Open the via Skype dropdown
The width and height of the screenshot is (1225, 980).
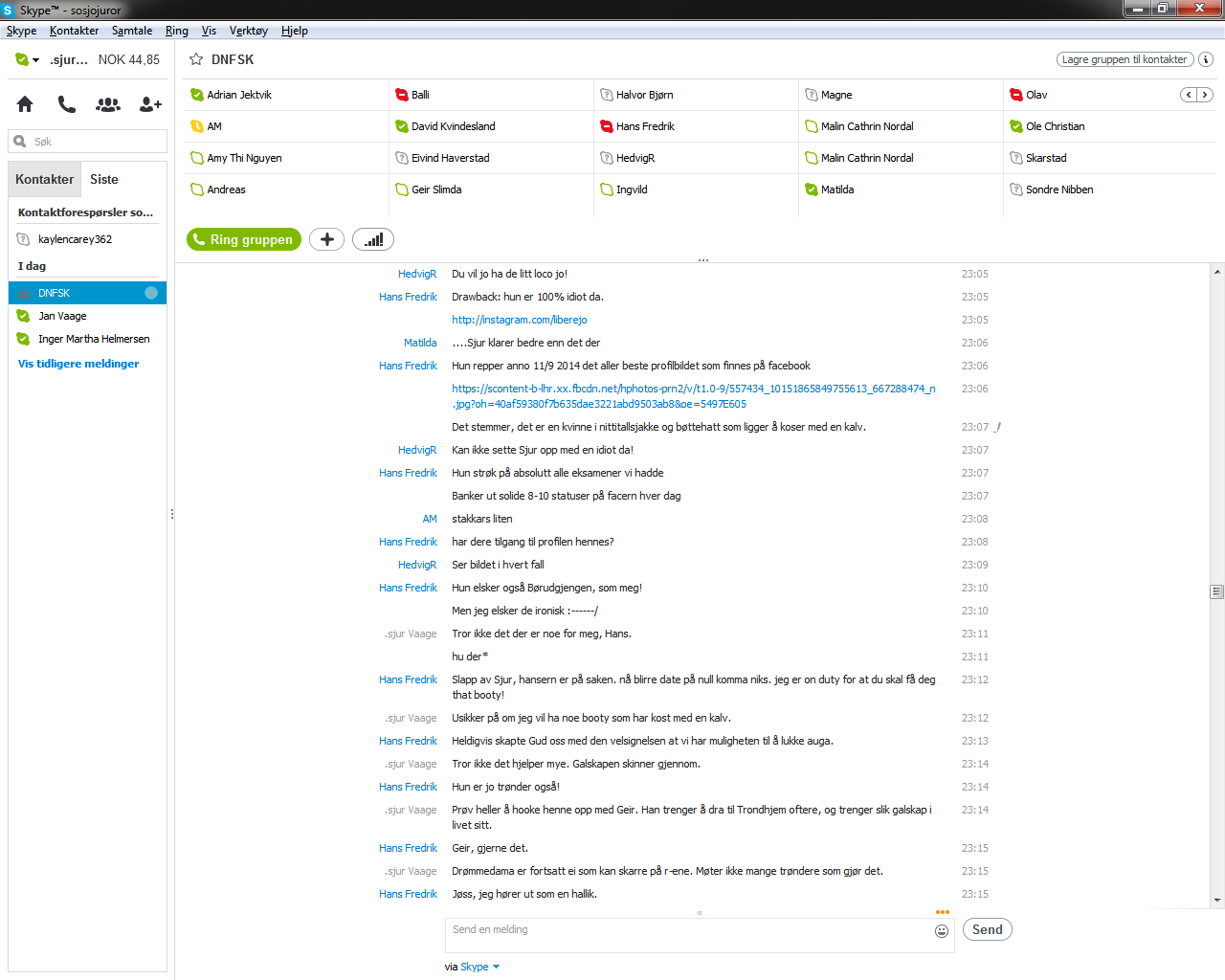480,967
